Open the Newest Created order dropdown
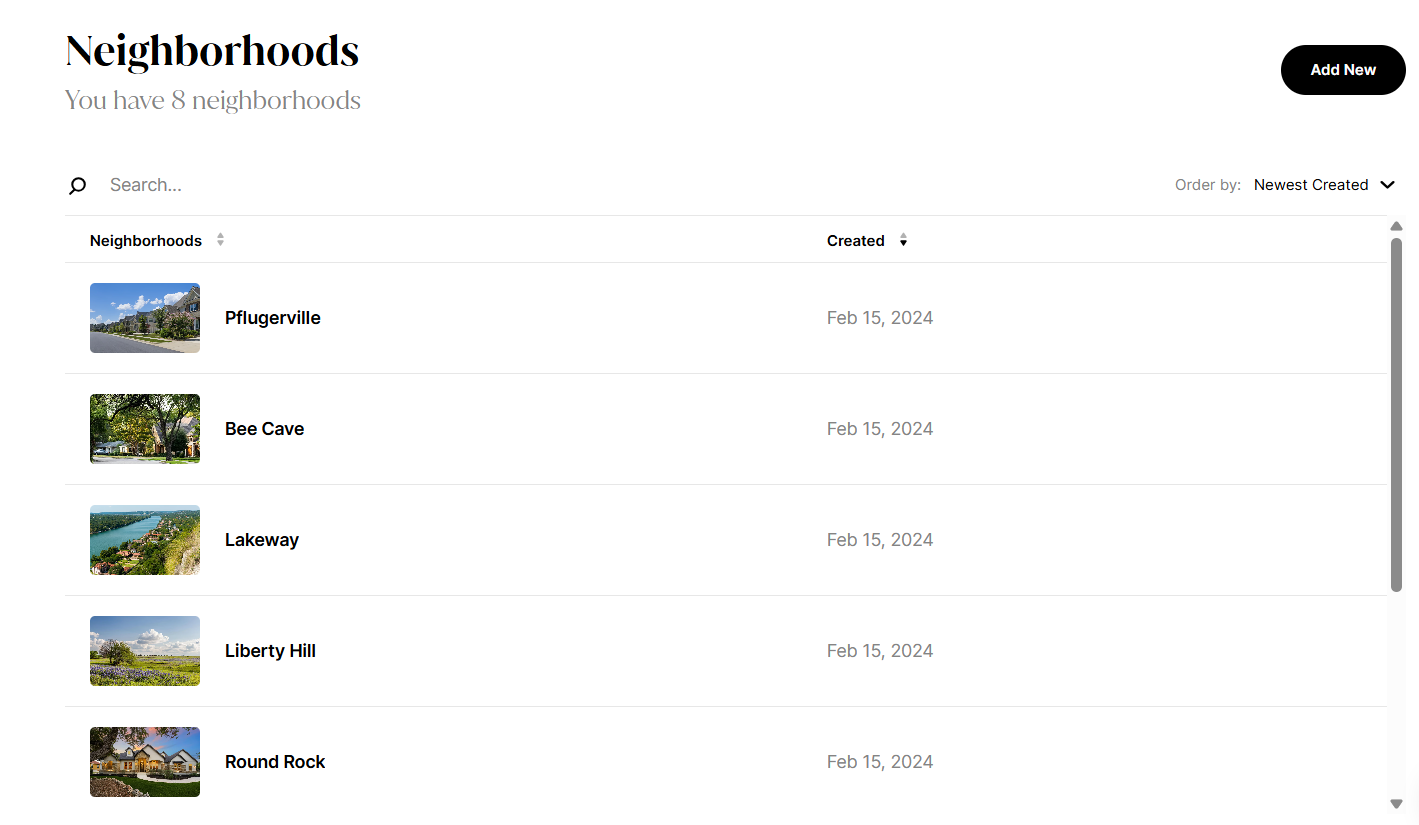 (1311, 184)
